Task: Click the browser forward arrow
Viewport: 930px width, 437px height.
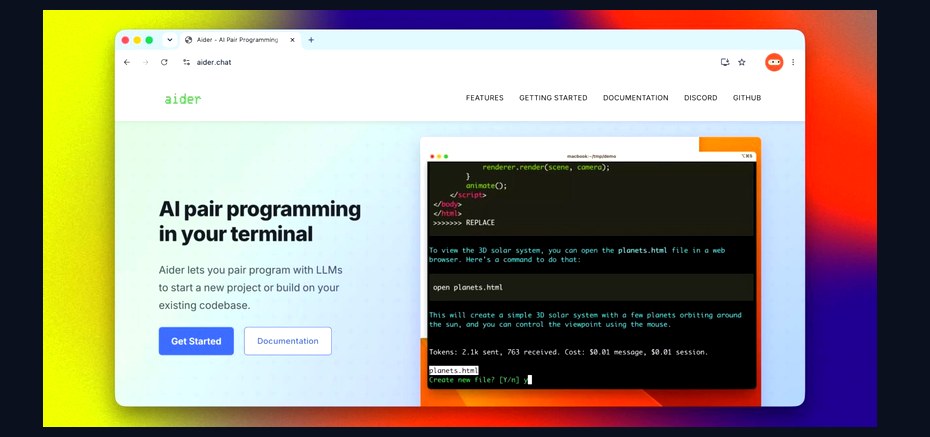Action: click(145, 62)
